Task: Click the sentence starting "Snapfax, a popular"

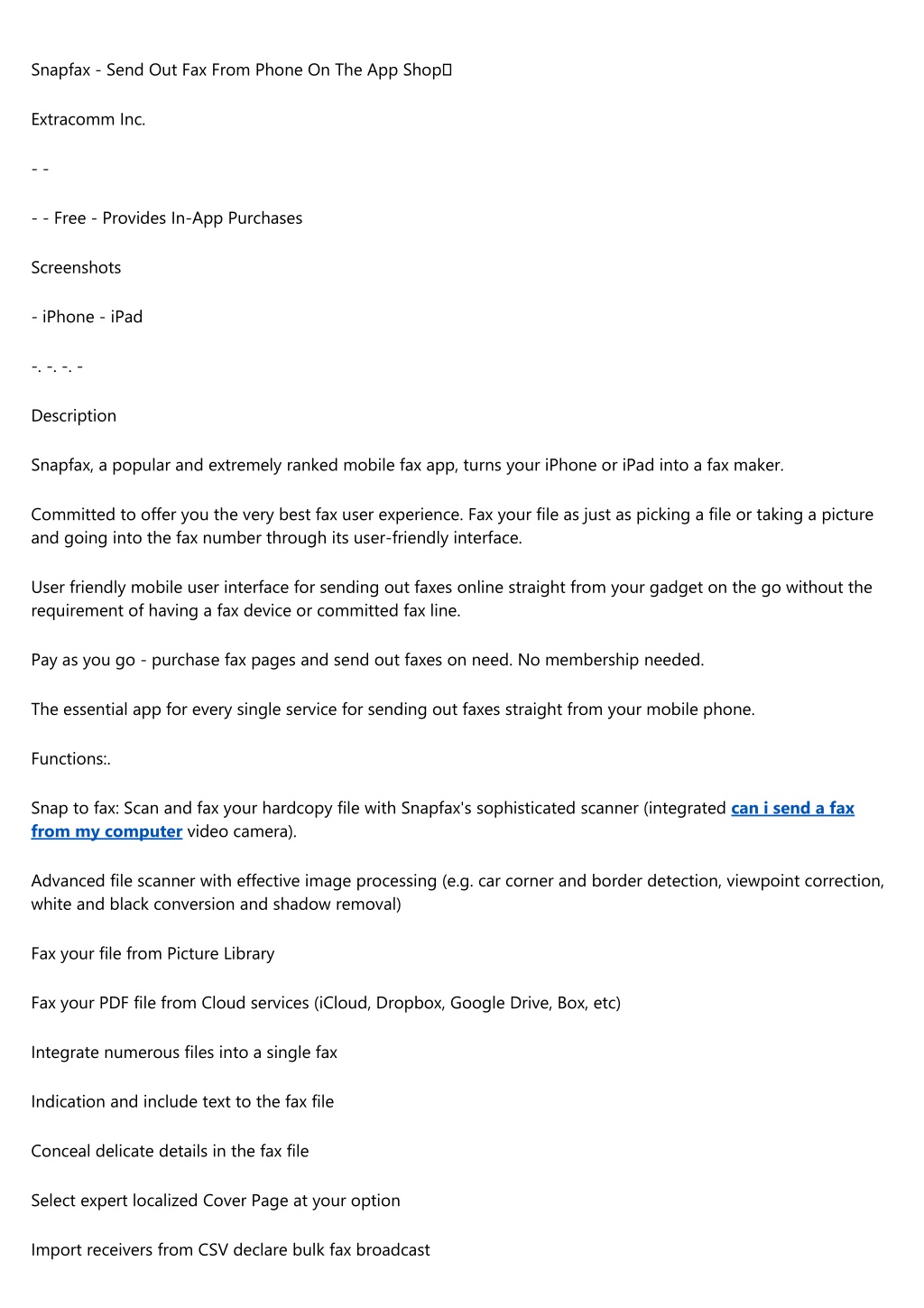Action: [408, 465]
